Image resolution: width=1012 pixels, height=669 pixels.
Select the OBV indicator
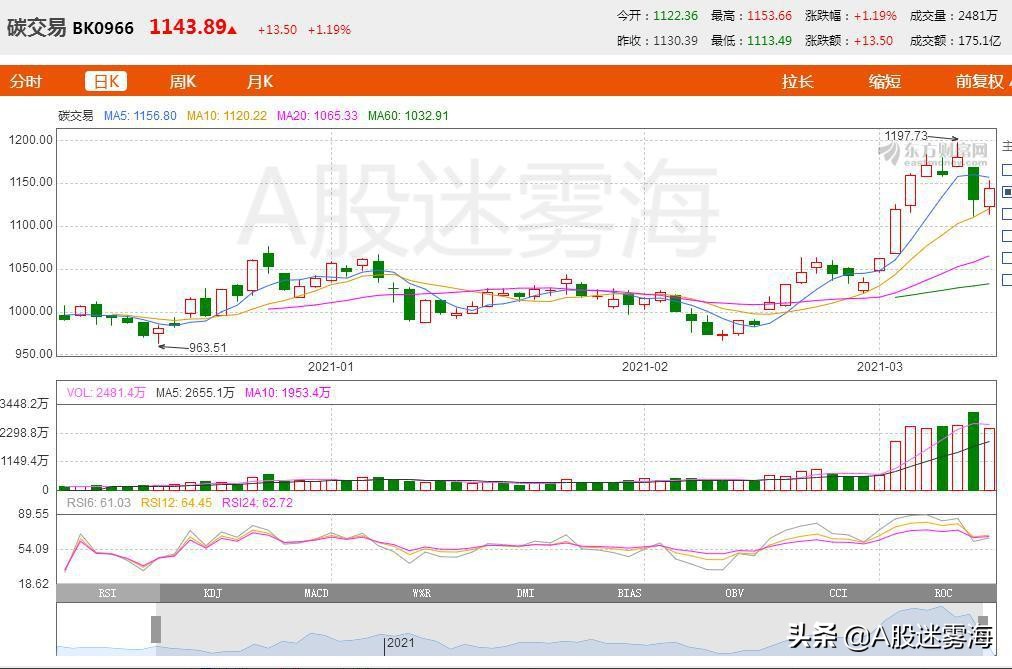(x=734, y=592)
